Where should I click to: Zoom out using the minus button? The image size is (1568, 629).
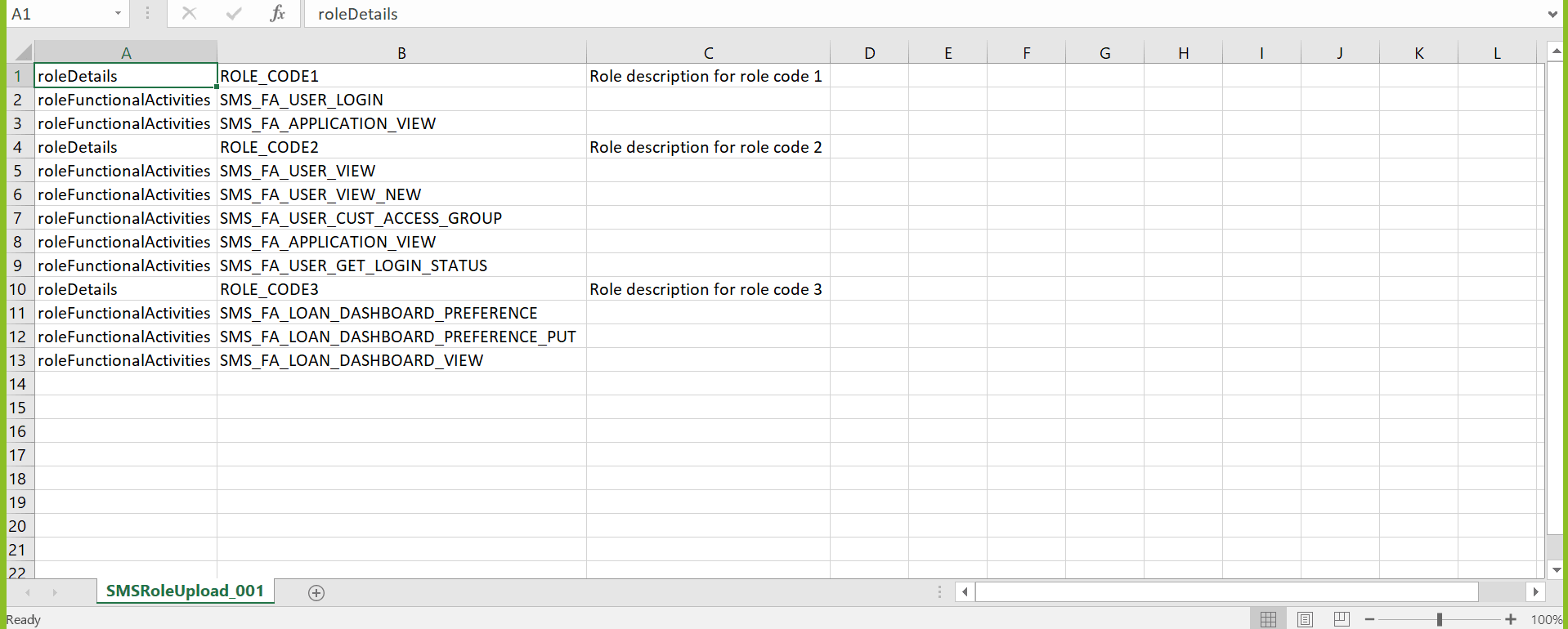click(1370, 620)
